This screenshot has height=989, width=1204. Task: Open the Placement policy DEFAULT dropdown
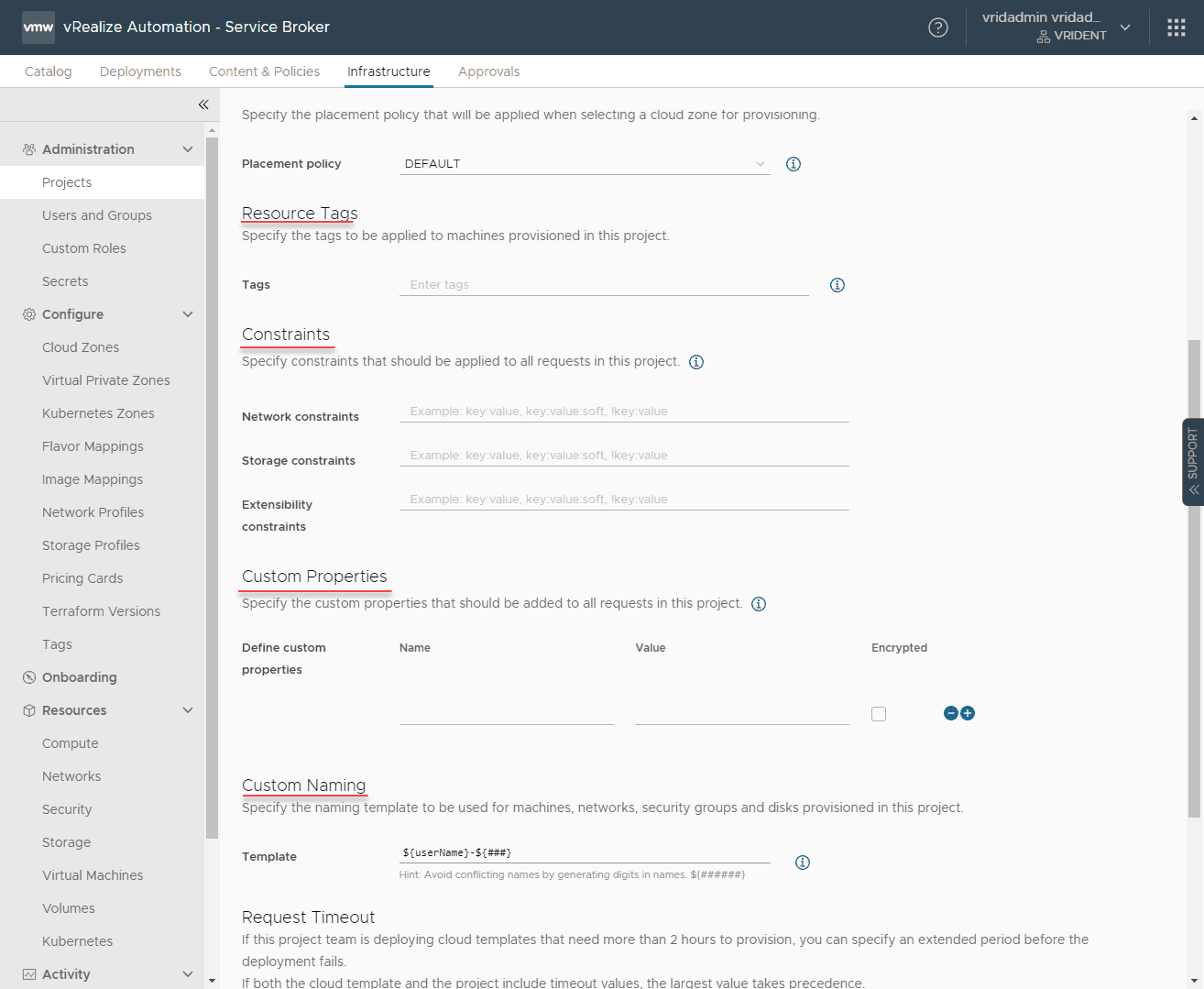tap(585, 164)
